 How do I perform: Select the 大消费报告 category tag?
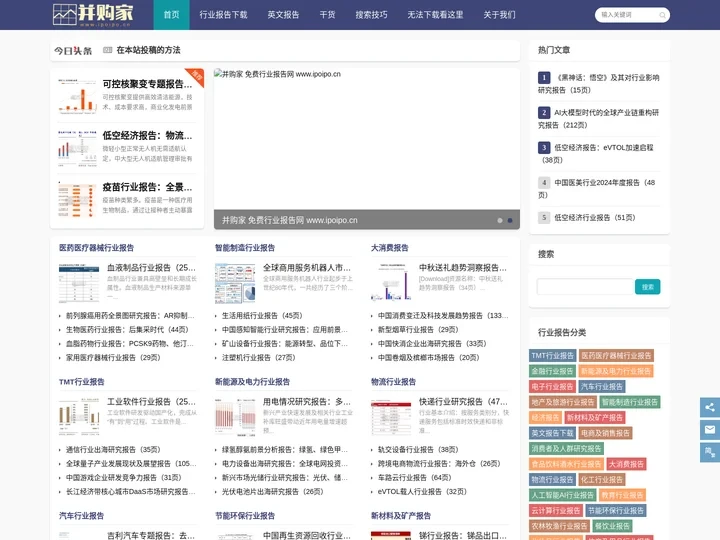point(626,464)
